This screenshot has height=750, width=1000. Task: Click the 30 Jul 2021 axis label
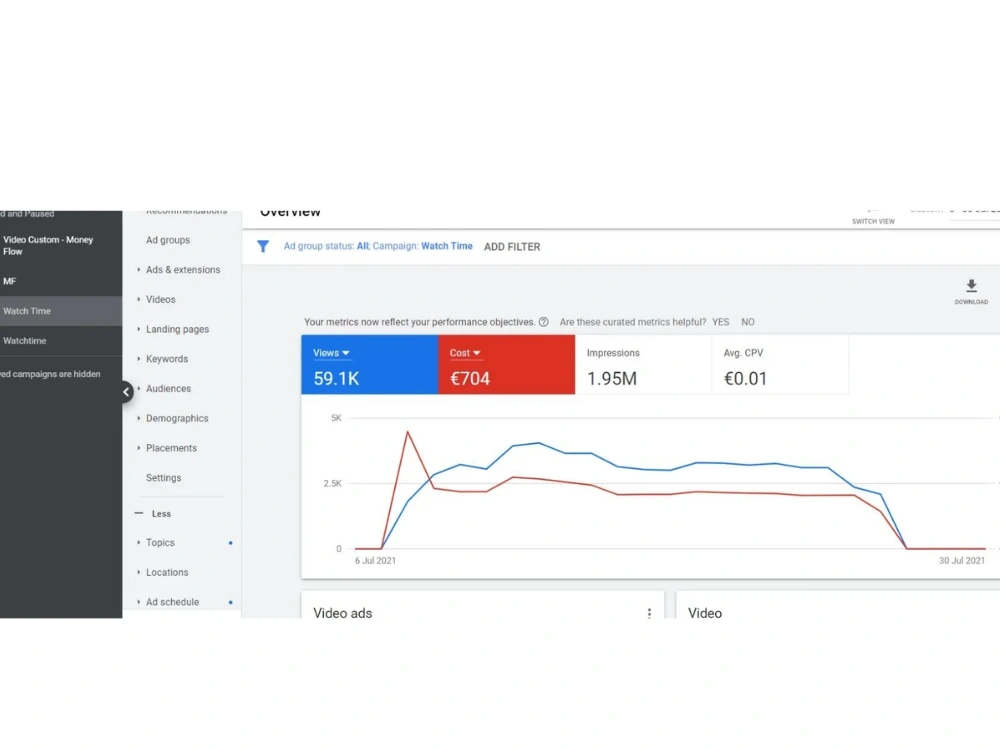click(x=962, y=561)
